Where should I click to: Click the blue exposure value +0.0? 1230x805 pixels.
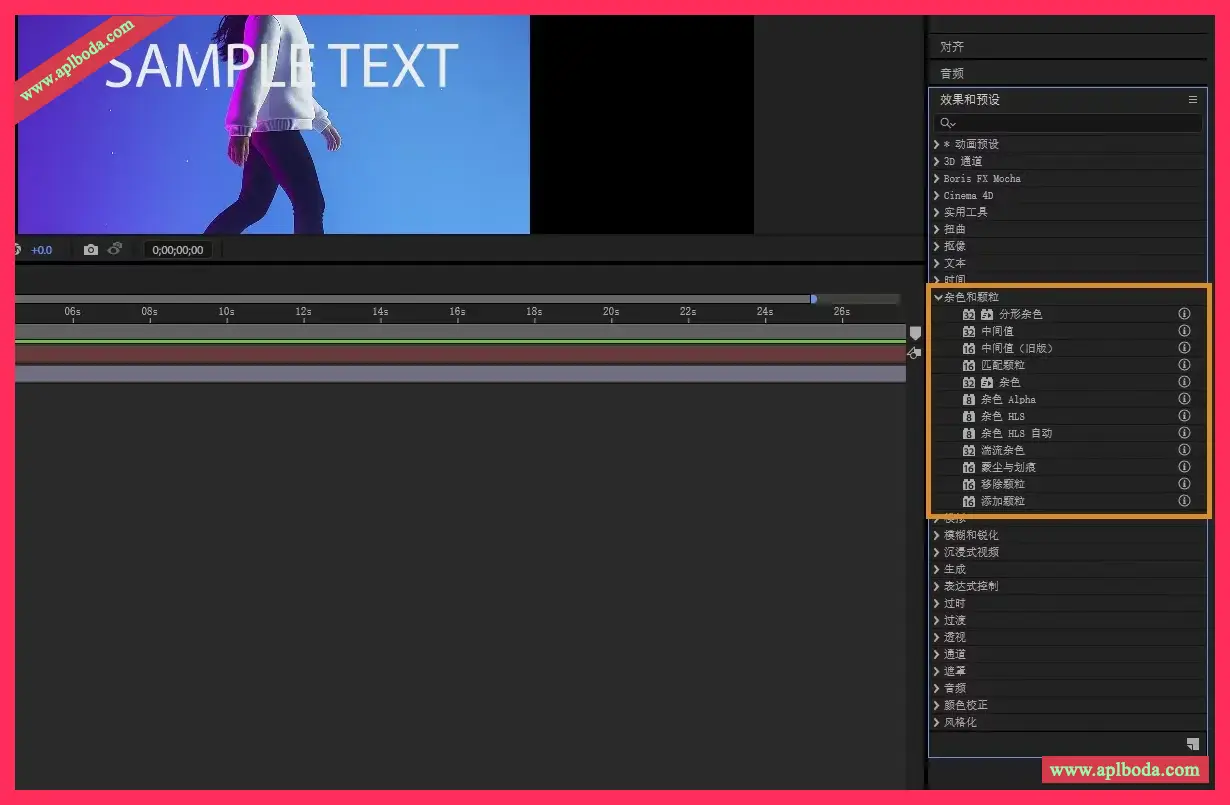pos(41,250)
